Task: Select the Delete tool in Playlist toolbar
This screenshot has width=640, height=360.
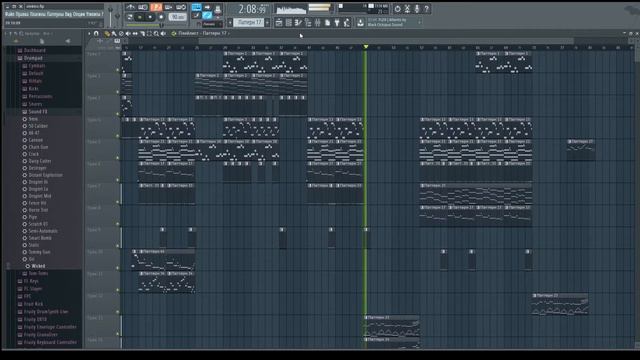Action: pos(121,33)
